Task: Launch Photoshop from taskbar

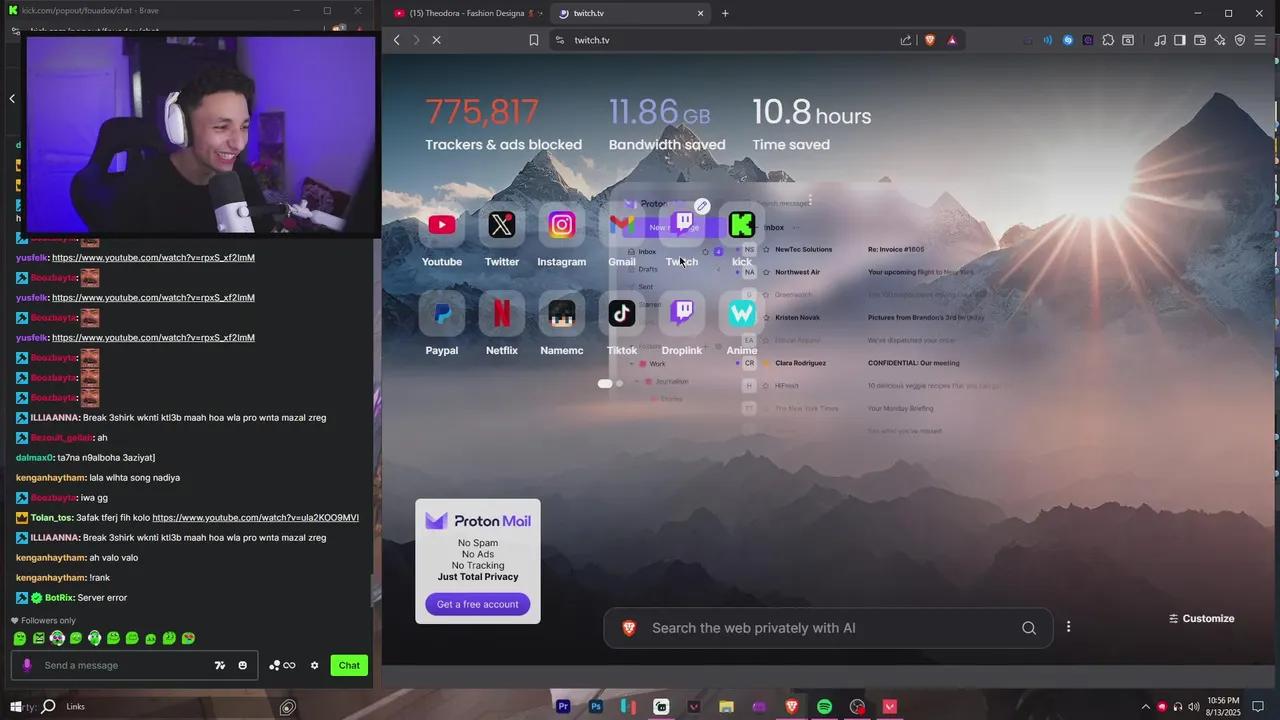Action: (x=596, y=707)
